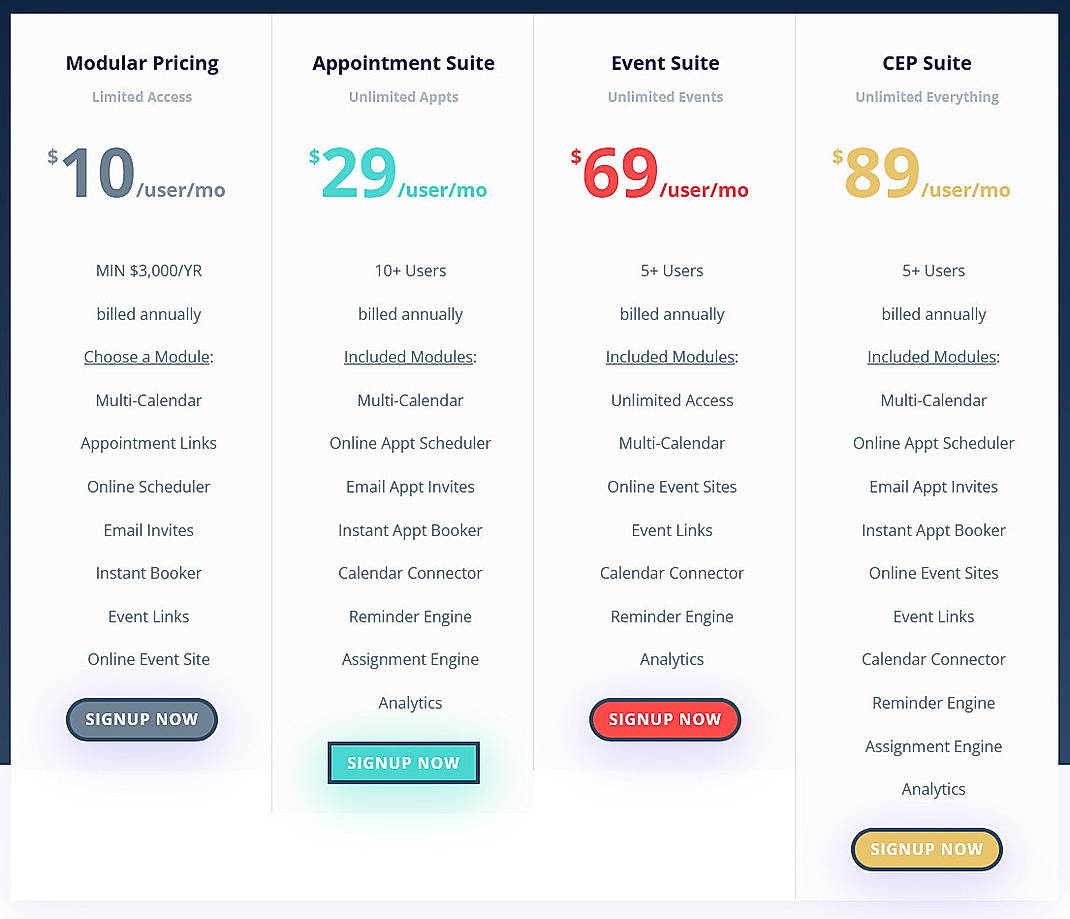
Task: Click the '$10 /user/mo' price
Action: pos(136,173)
